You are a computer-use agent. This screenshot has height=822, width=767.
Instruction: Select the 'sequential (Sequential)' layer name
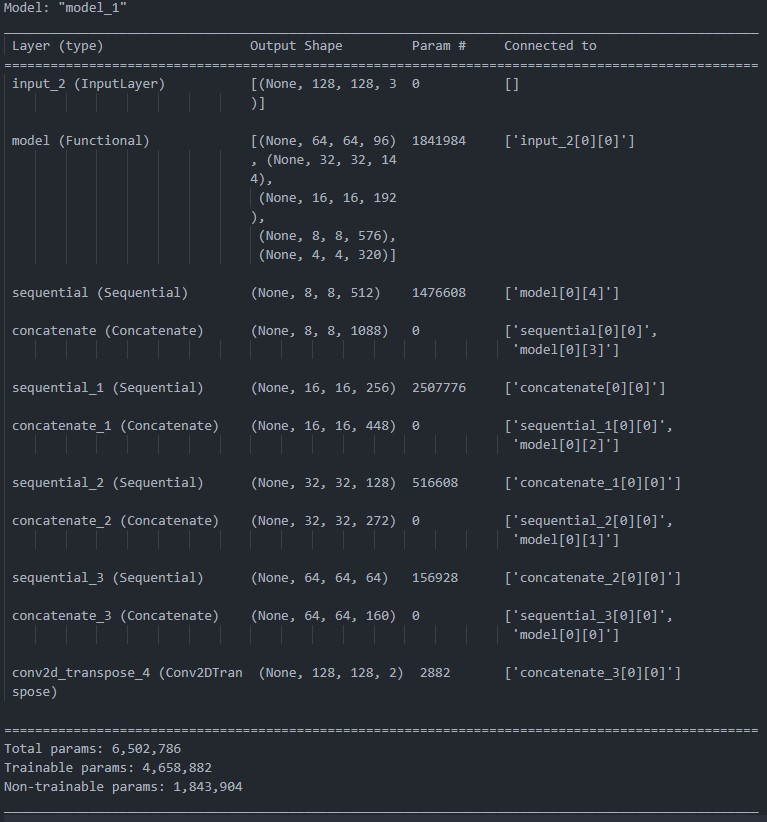(100, 293)
